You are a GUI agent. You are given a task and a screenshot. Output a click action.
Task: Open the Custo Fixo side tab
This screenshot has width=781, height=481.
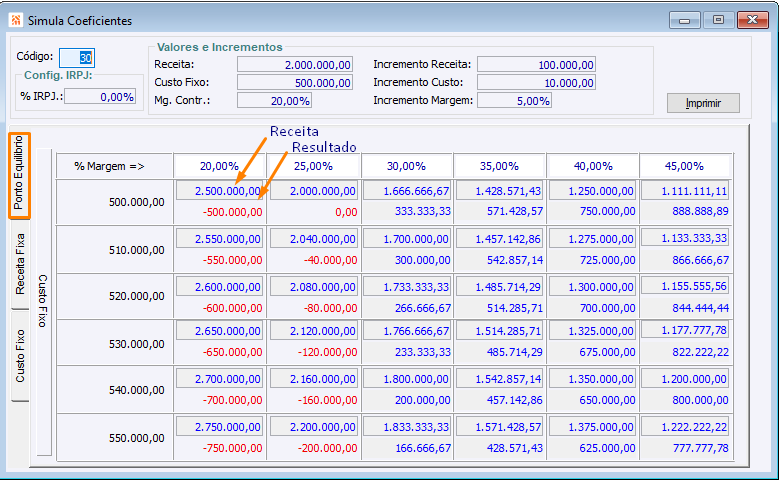(x=19, y=356)
